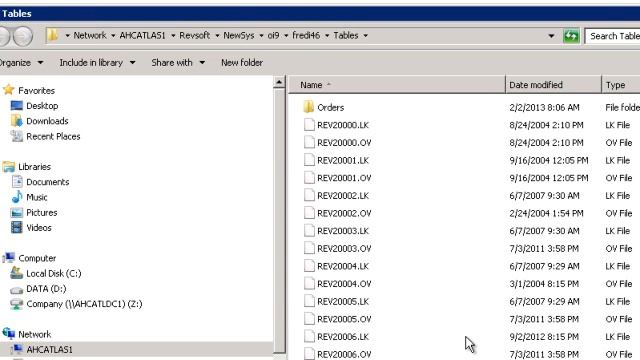Expand dropdown arrow after AHCATLAS1 breadcrumb

coord(173,36)
